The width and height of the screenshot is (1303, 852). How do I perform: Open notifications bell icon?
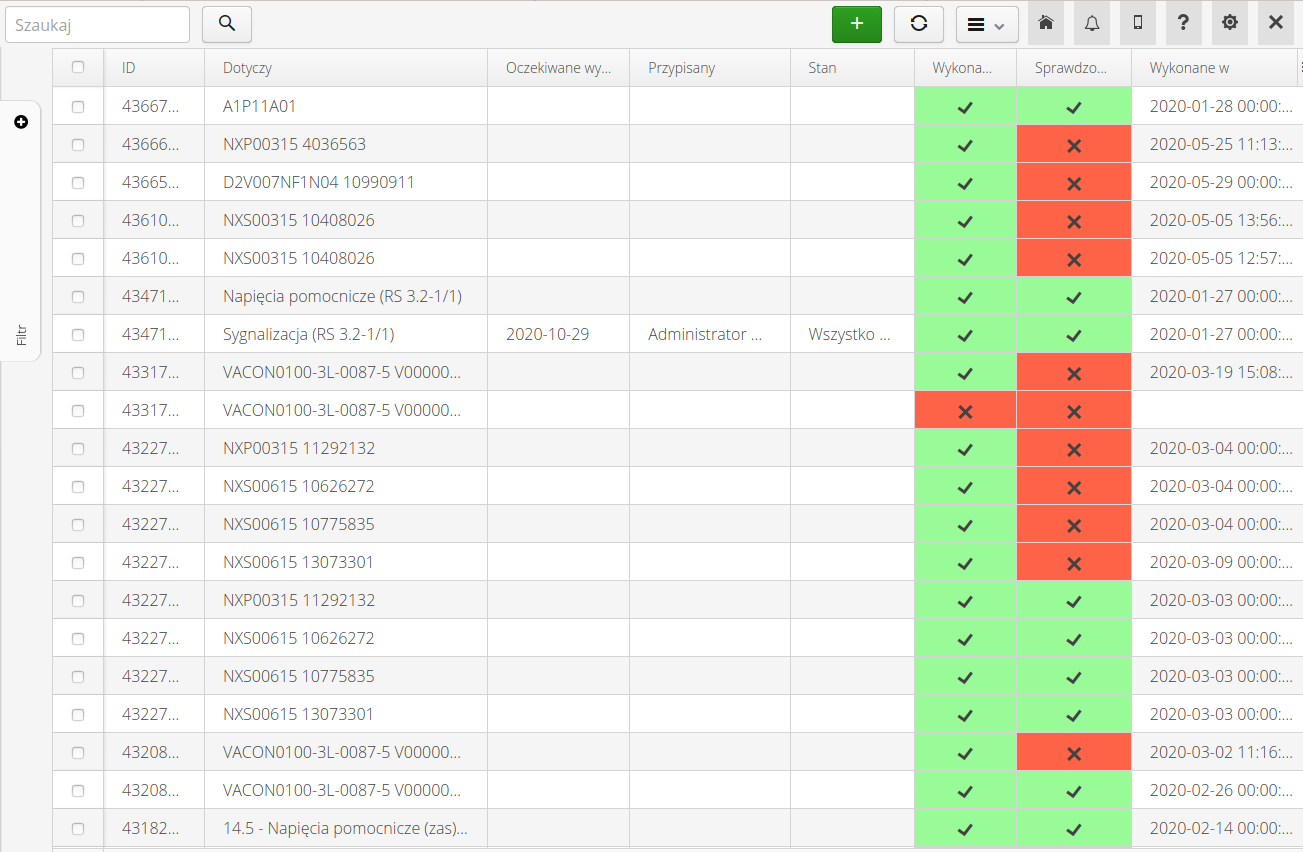(x=1091, y=23)
